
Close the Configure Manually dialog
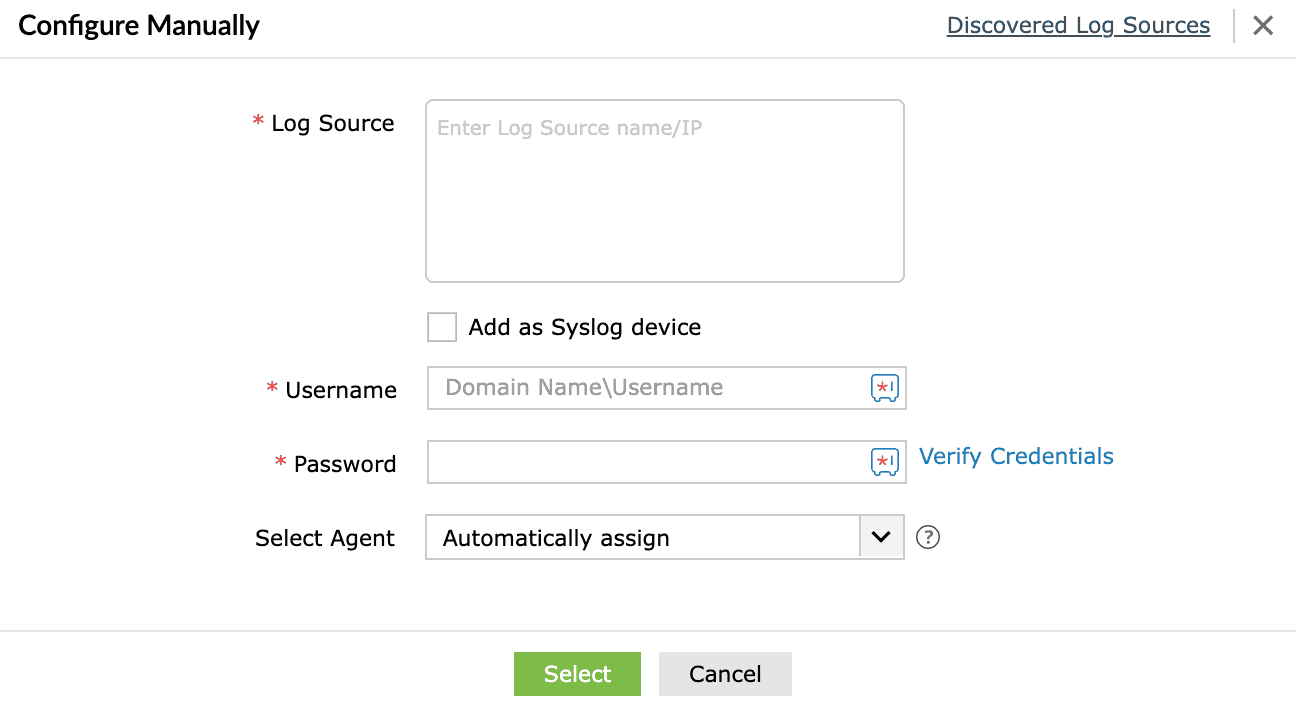click(1263, 26)
